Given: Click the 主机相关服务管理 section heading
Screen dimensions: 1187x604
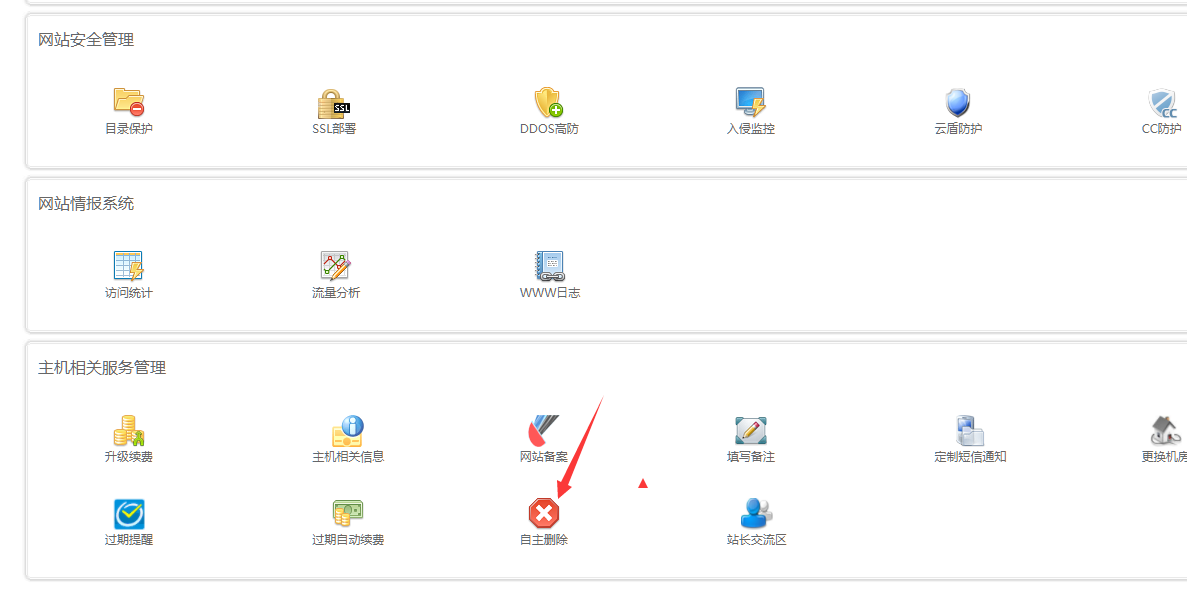Looking at the screenshot, I should tap(102, 368).
